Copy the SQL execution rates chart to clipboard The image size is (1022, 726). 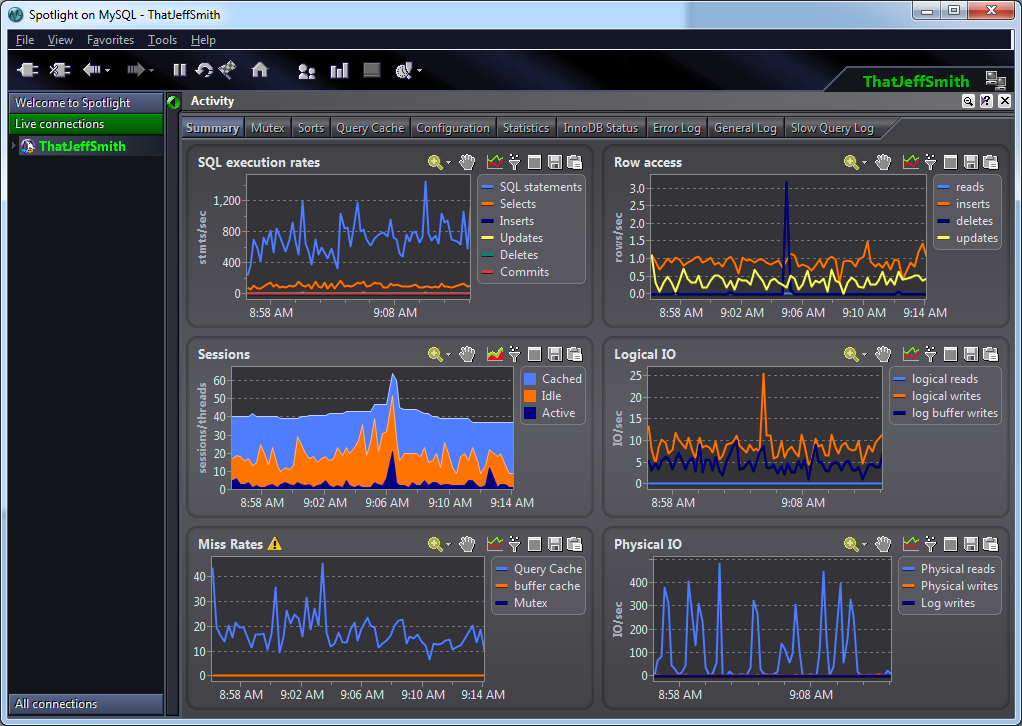pos(574,162)
